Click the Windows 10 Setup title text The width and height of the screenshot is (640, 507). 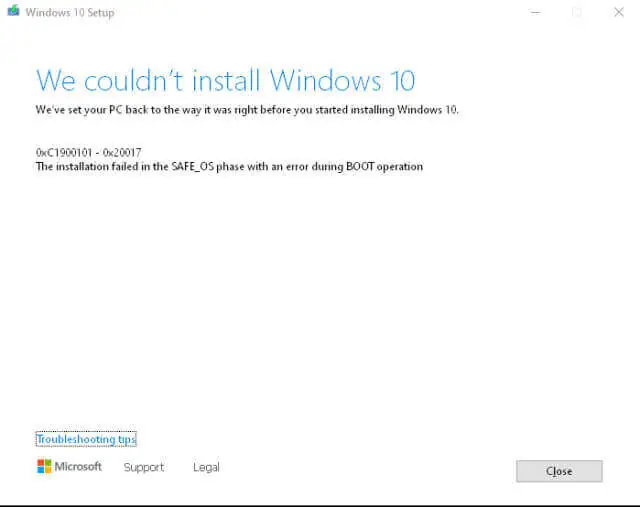(x=70, y=13)
